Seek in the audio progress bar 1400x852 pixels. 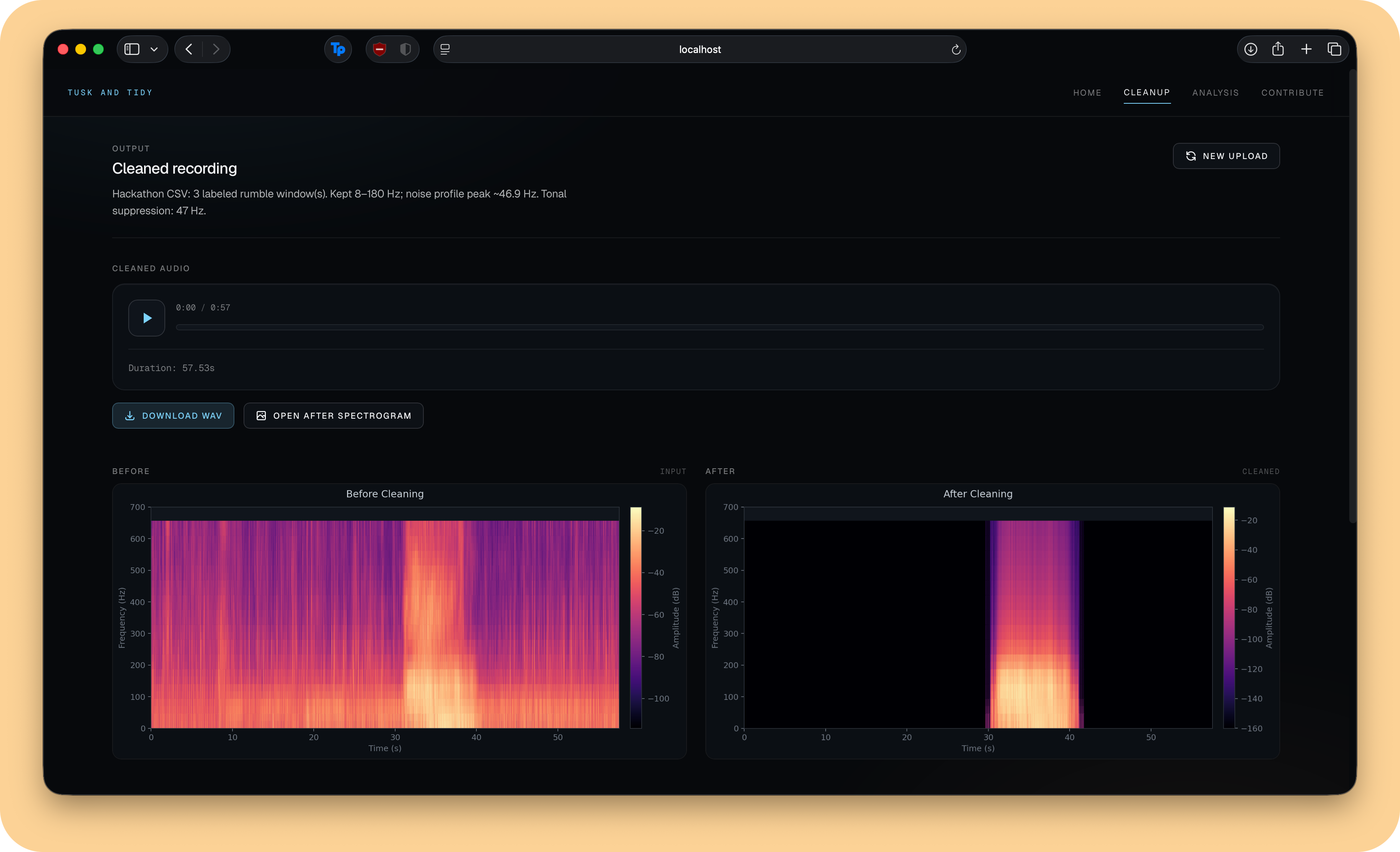coord(719,327)
